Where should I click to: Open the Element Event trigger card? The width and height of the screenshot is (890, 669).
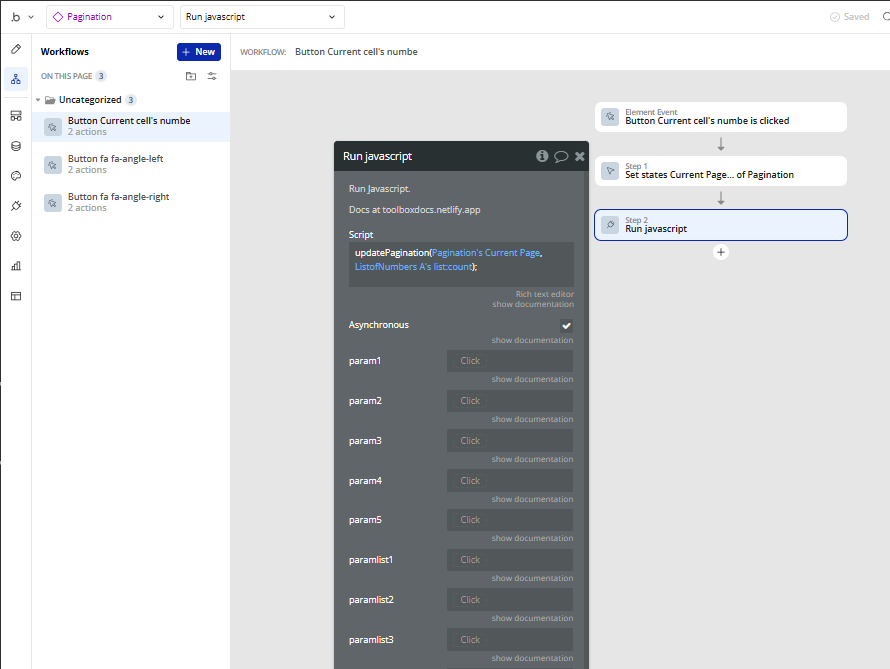721,117
